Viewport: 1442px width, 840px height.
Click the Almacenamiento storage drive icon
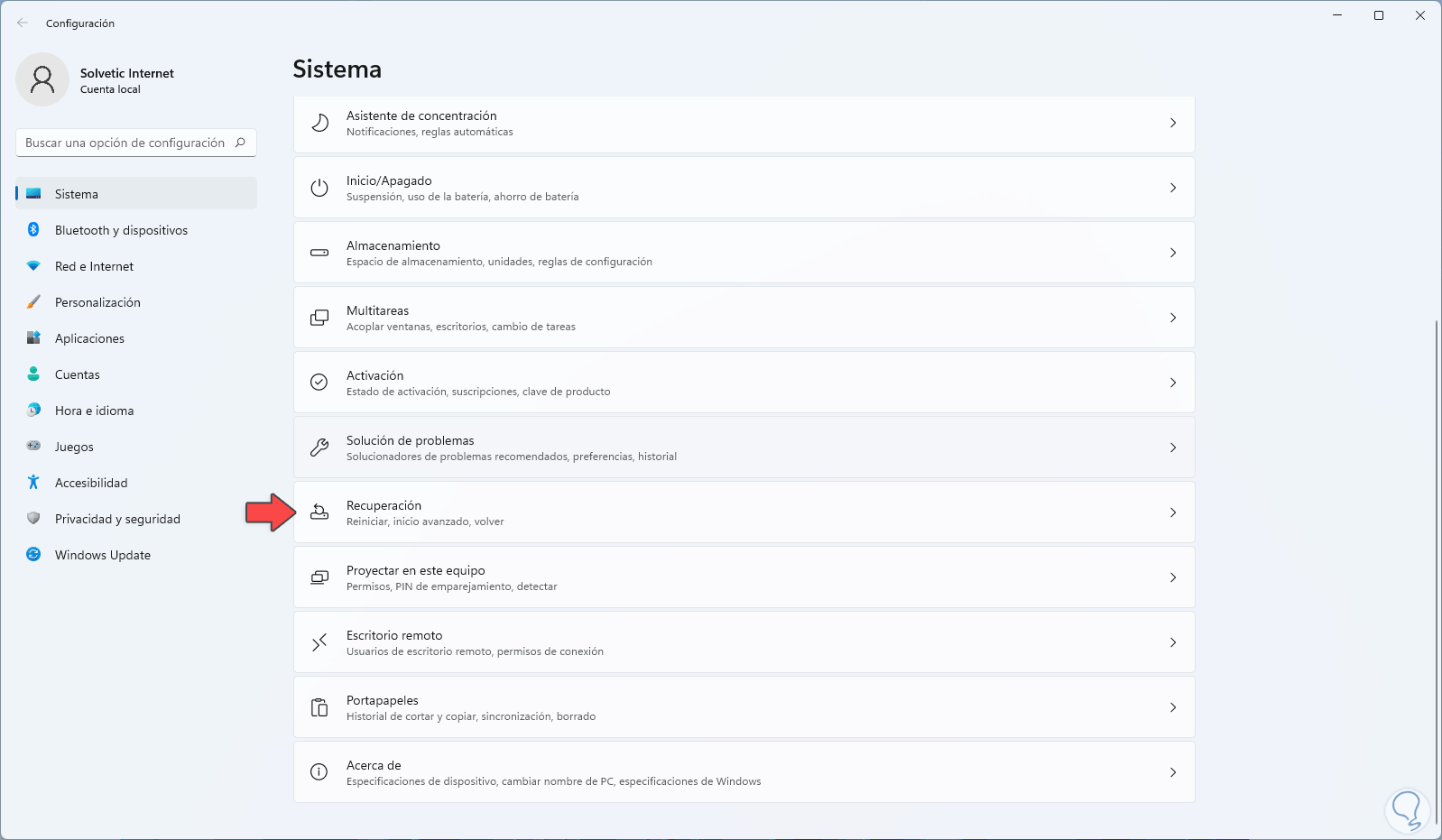[x=319, y=253]
